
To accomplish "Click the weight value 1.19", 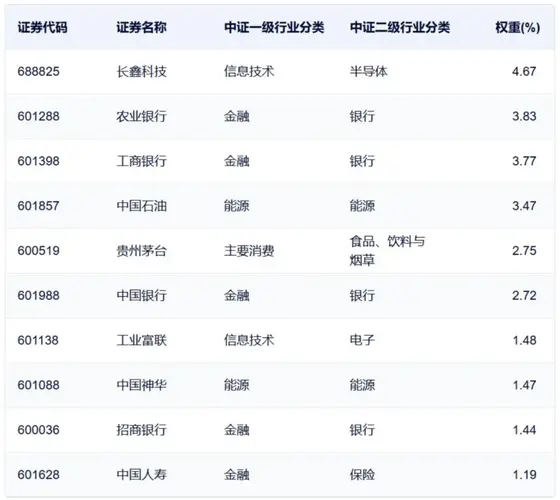I will [524, 475].
